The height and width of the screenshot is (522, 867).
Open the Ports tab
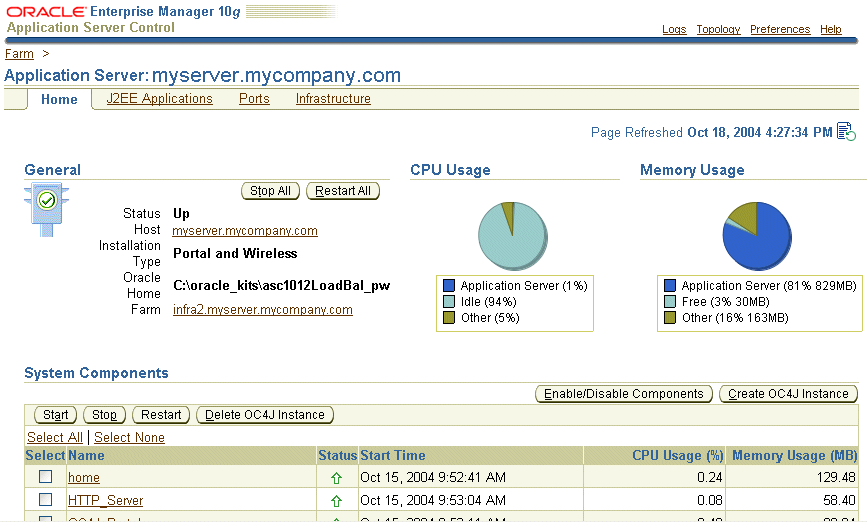pos(254,98)
